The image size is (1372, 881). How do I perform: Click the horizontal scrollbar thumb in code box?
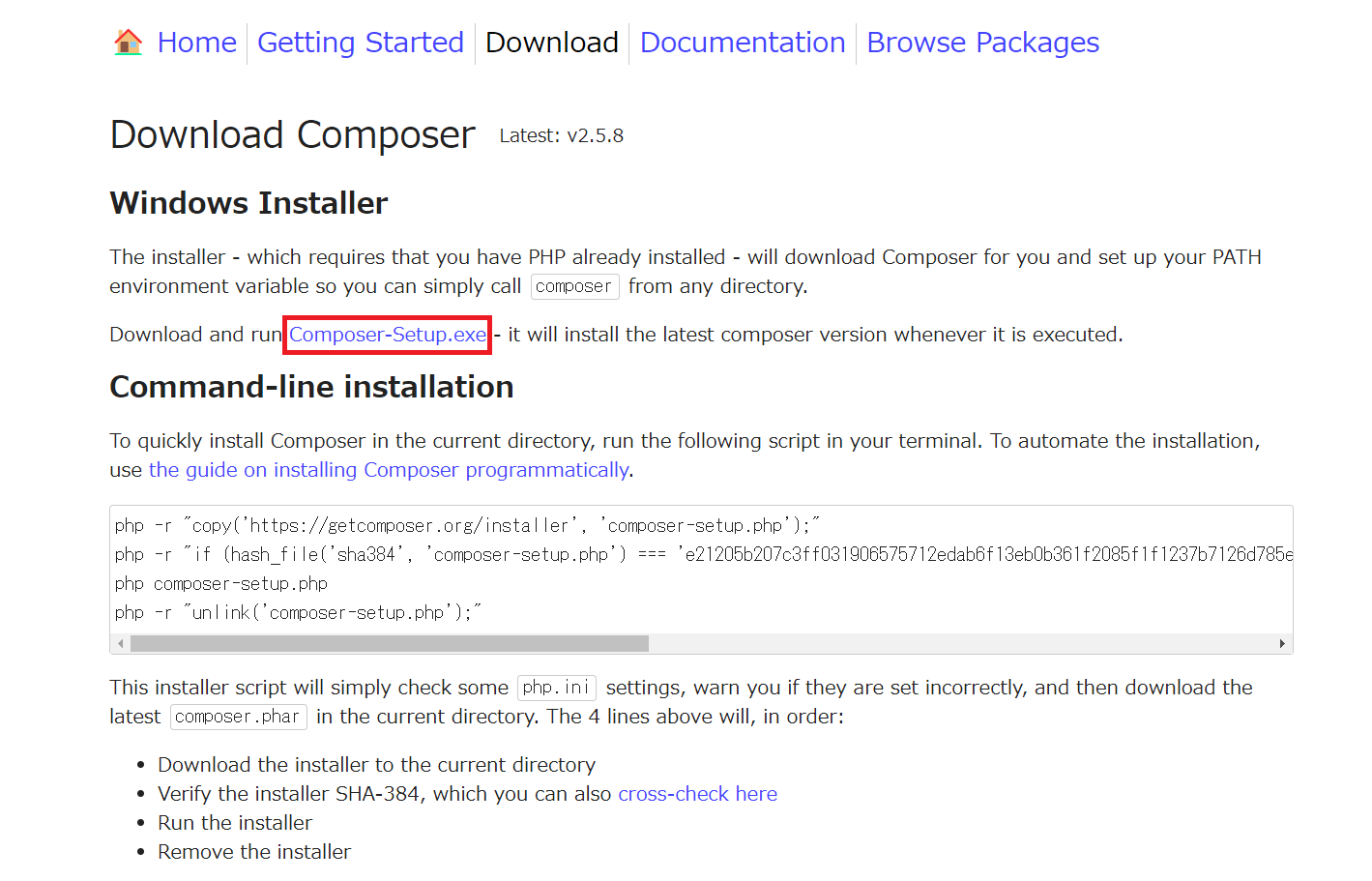coord(390,644)
